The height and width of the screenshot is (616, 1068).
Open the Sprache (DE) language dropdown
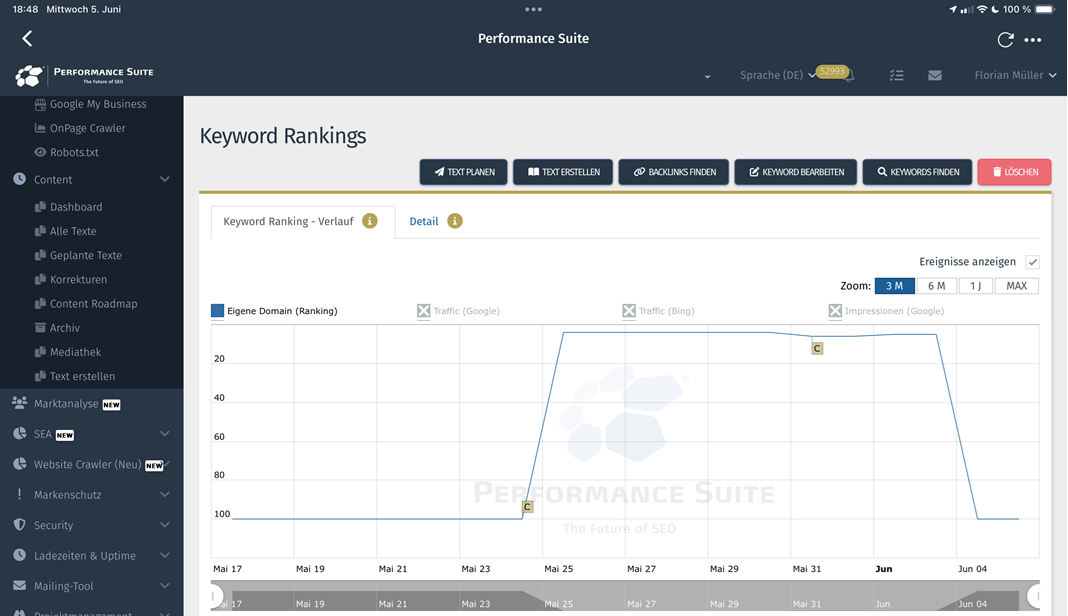click(x=776, y=75)
